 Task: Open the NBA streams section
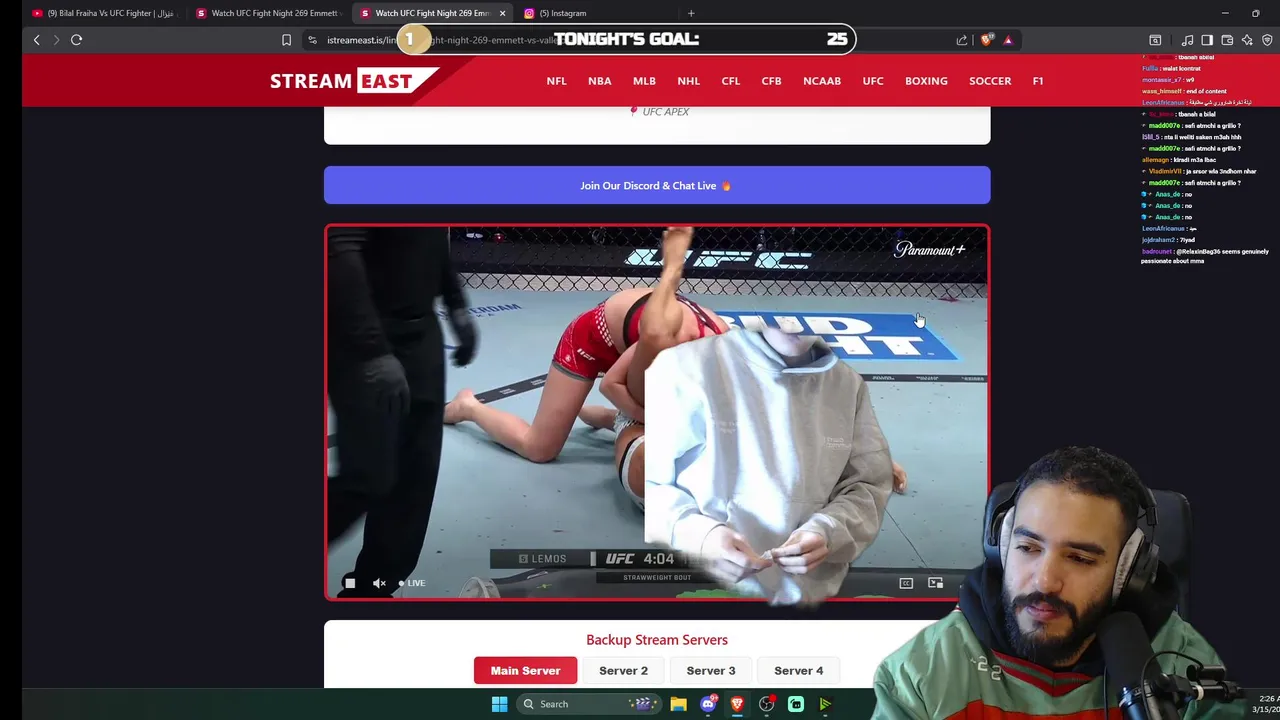(599, 81)
